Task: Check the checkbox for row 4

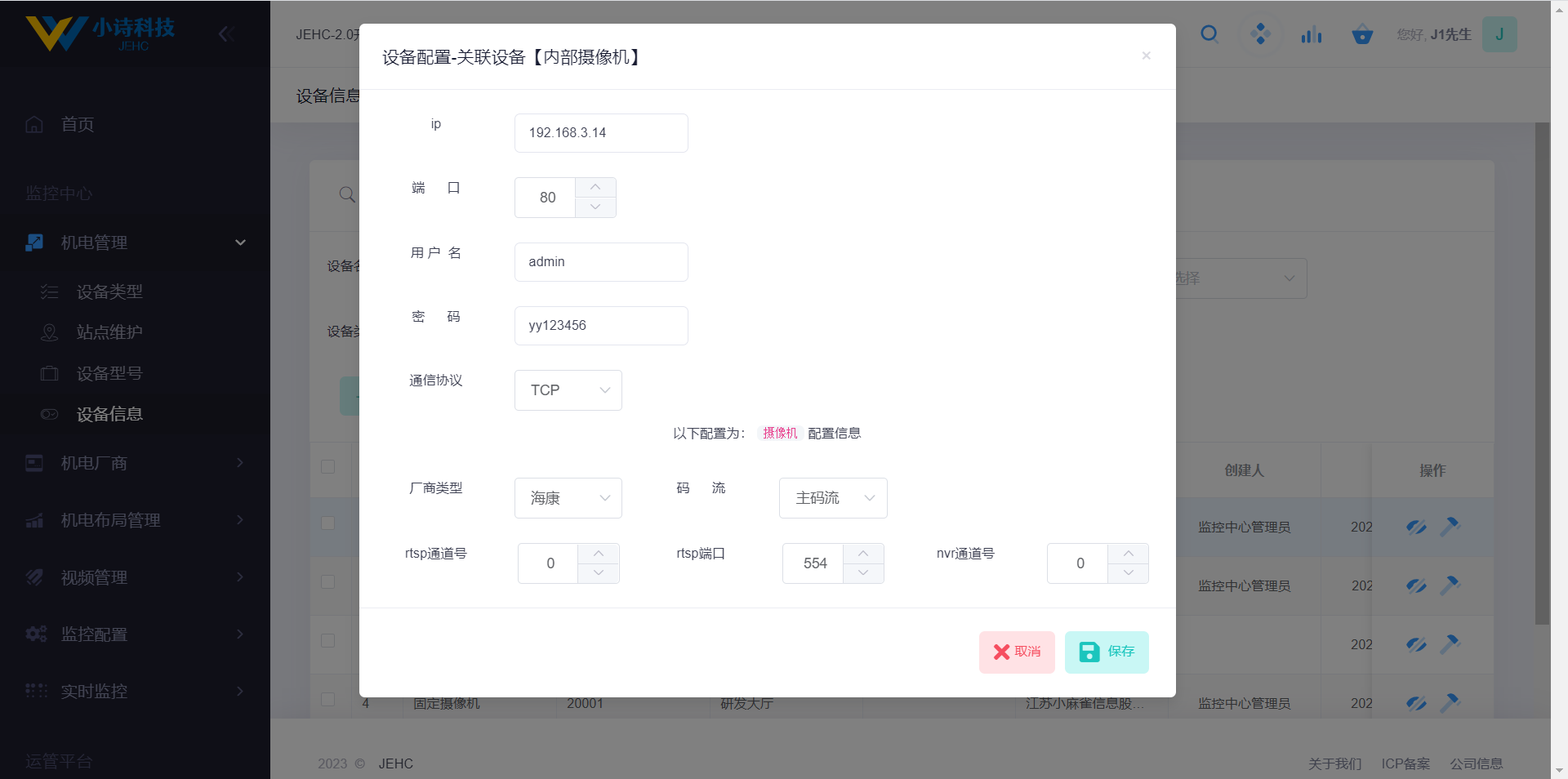Action: [x=328, y=699]
